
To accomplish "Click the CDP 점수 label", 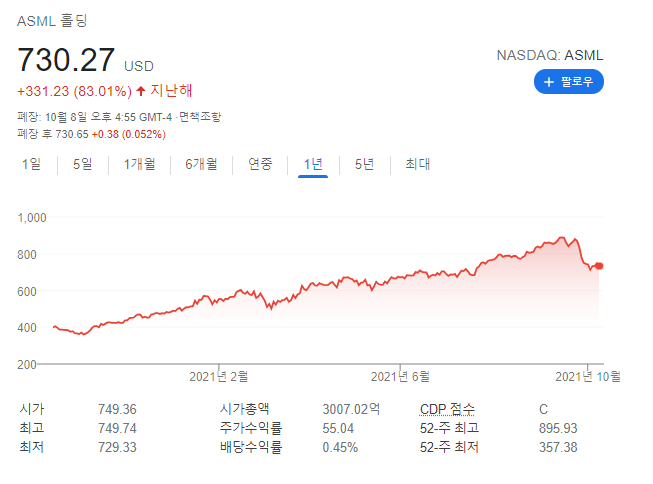I will 447,409.
